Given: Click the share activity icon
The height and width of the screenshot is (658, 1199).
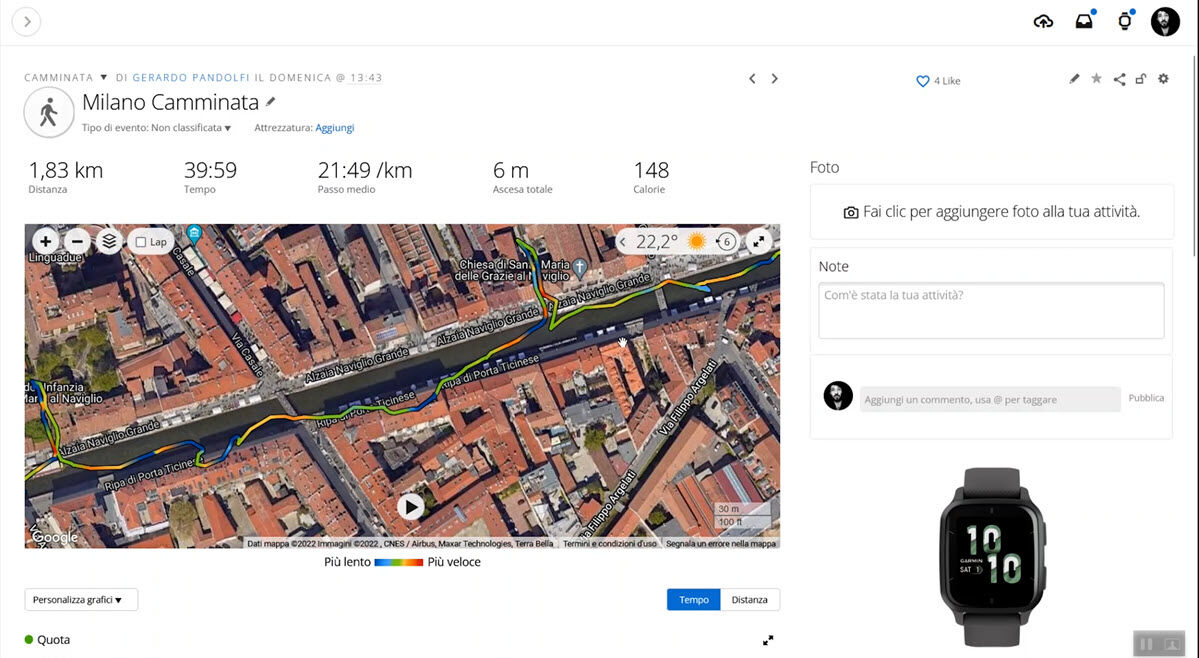Looking at the screenshot, I should [x=1119, y=79].
